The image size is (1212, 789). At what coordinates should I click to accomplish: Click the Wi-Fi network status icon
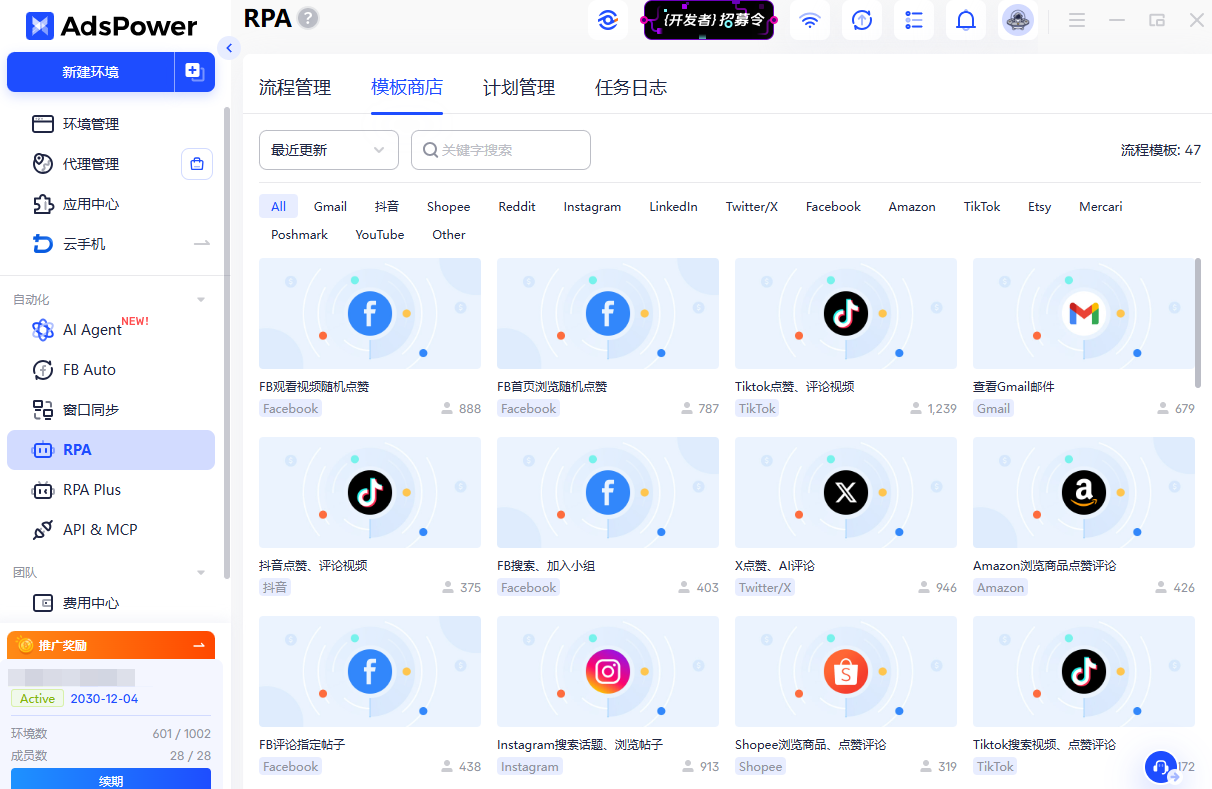click(x=810, y=20)
